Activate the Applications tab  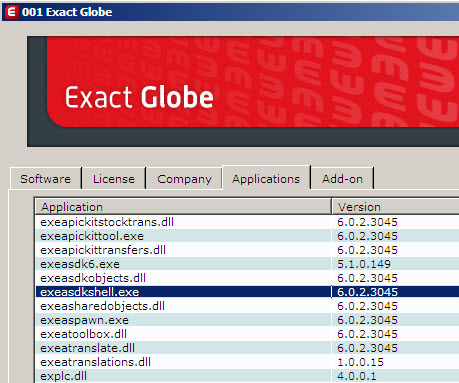(266, 178)
